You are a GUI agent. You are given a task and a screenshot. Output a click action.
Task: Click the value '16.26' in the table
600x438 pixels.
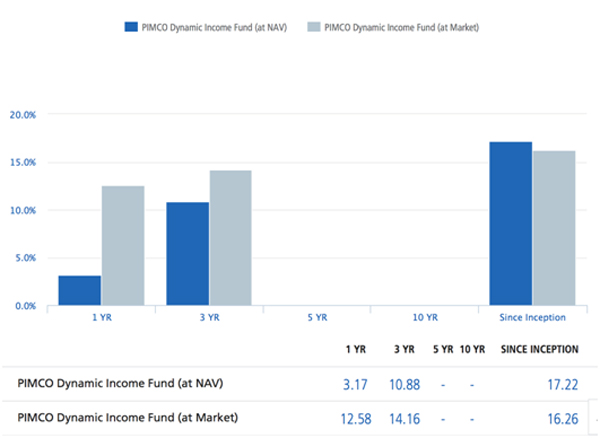point(562,419)
